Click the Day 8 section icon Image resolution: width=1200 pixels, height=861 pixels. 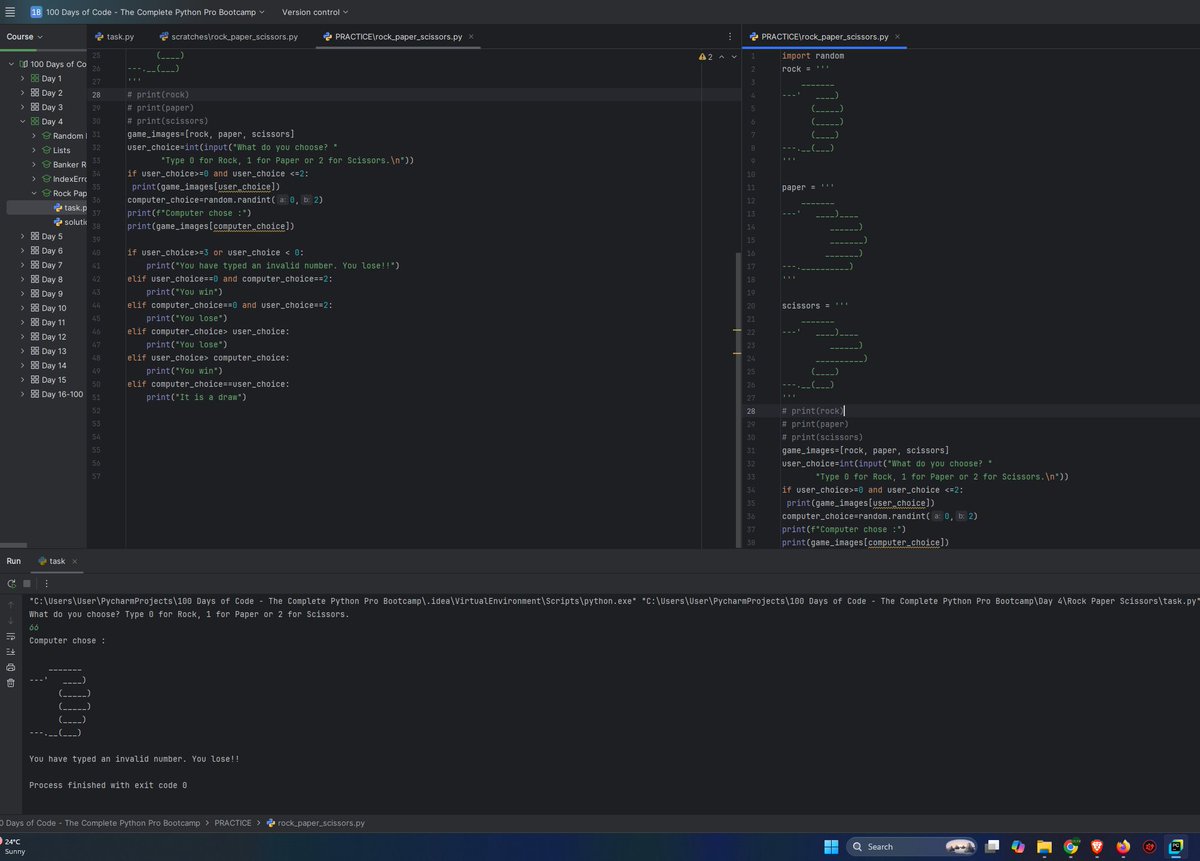tap(34, 280)
